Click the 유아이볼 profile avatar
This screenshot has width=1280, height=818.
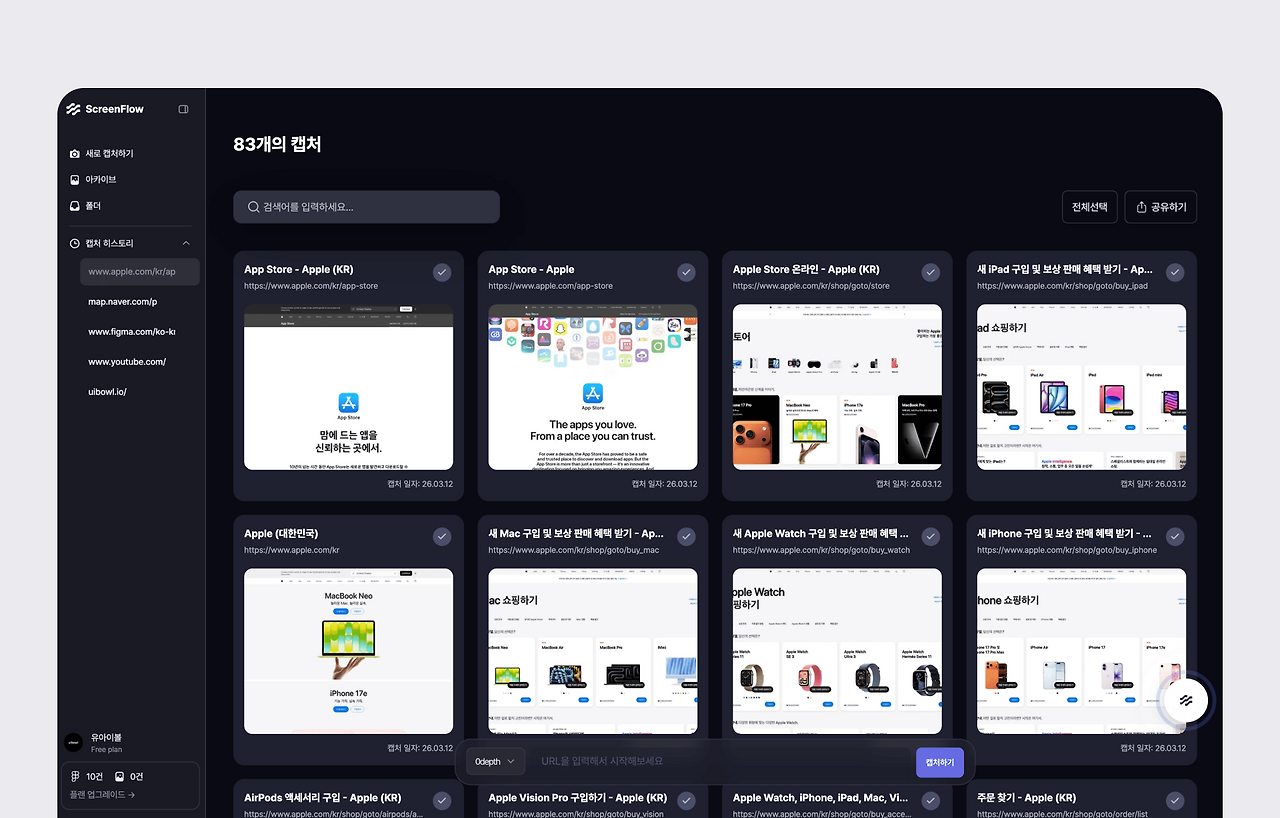[x=73, y=742]
